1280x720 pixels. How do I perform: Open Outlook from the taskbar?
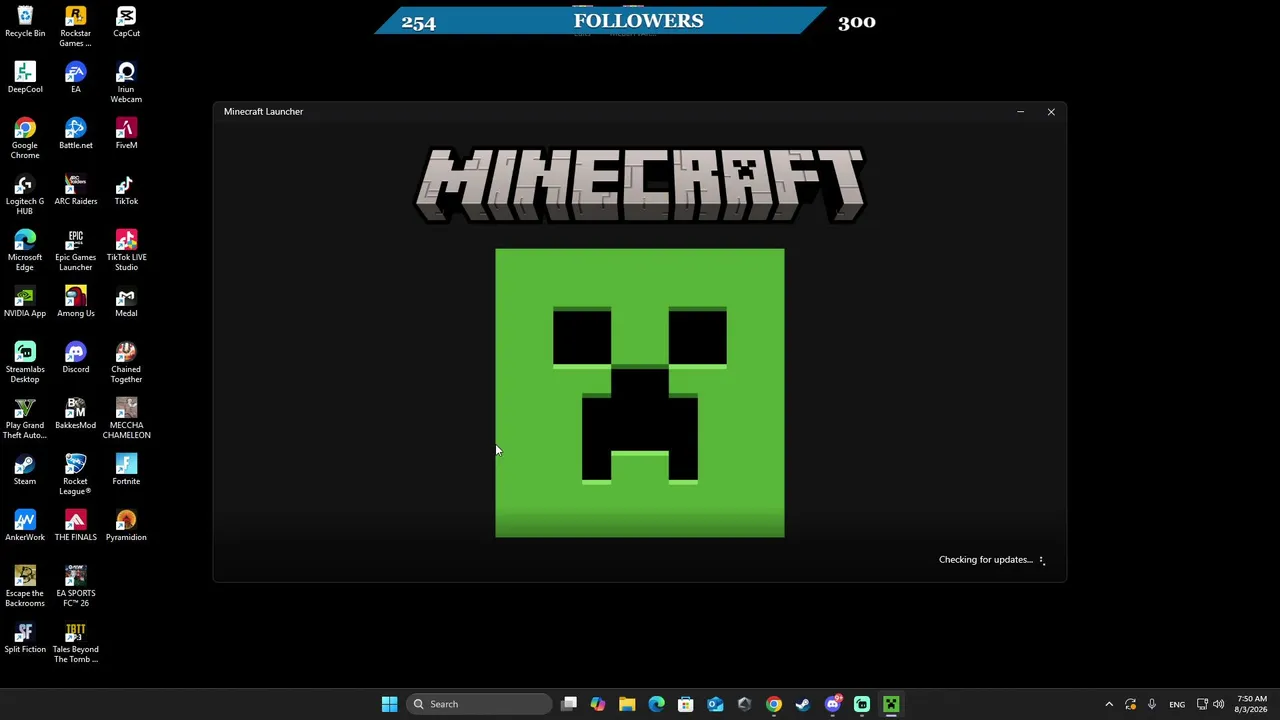(x=715, y=704)
